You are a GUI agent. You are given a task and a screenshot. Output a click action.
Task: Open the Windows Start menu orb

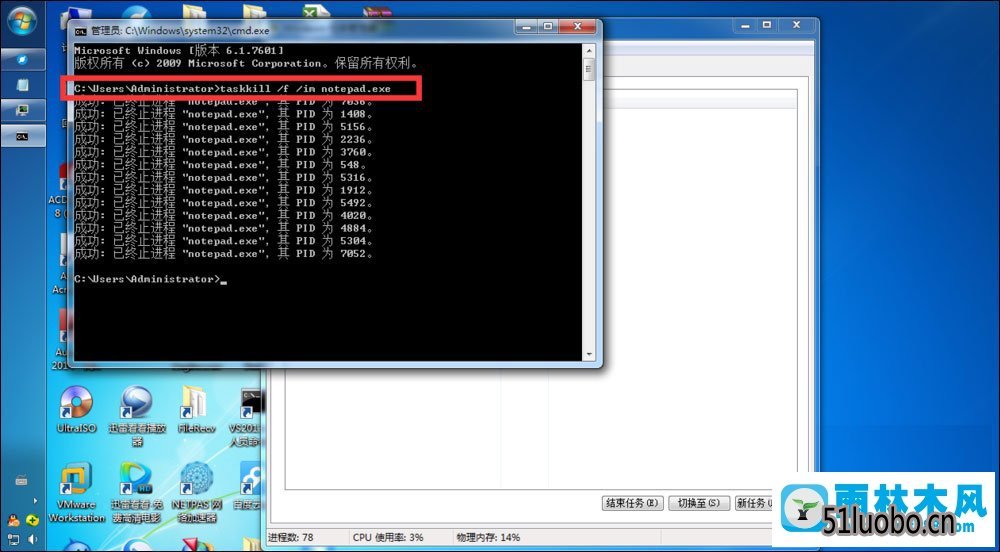click(22, 18)
